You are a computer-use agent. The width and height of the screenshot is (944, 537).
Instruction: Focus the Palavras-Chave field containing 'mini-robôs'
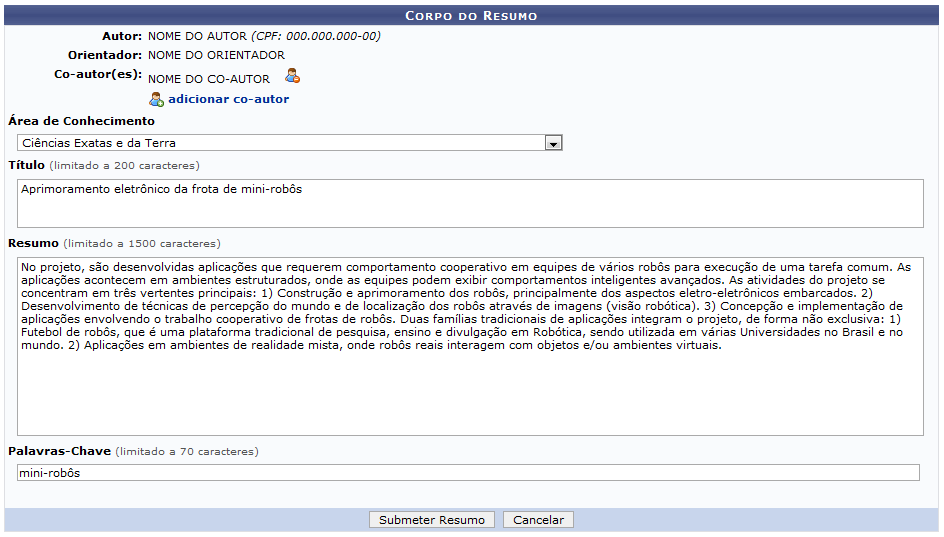(468, 473)
